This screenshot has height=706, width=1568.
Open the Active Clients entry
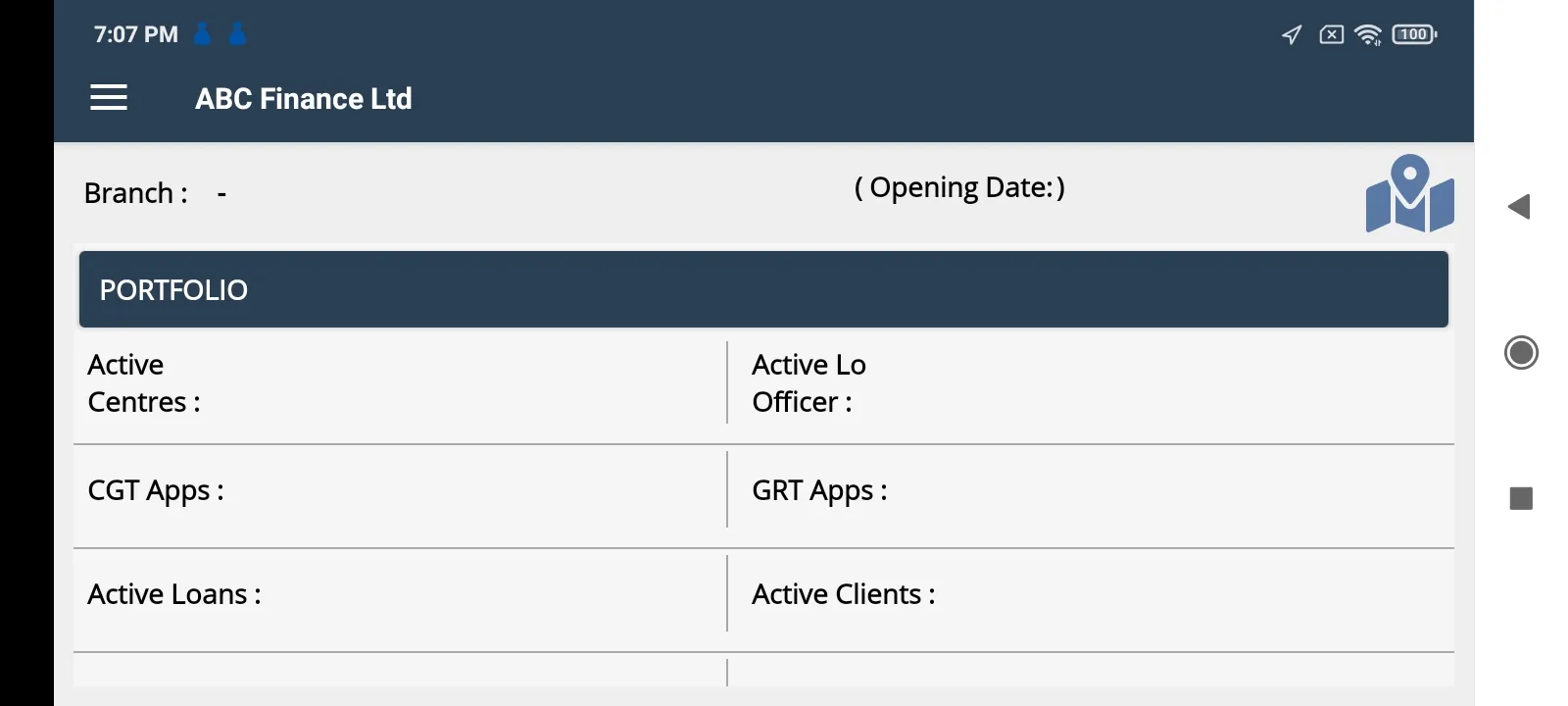point(1090,594)
